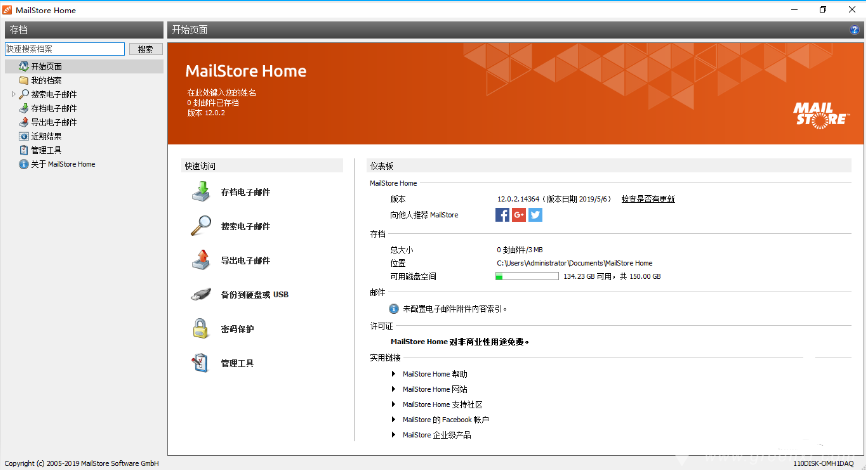This screenshot has height=470, width=866.
Task: Click the info icon next to 关于 MailStore Home
Action: (x=23, y=164)
